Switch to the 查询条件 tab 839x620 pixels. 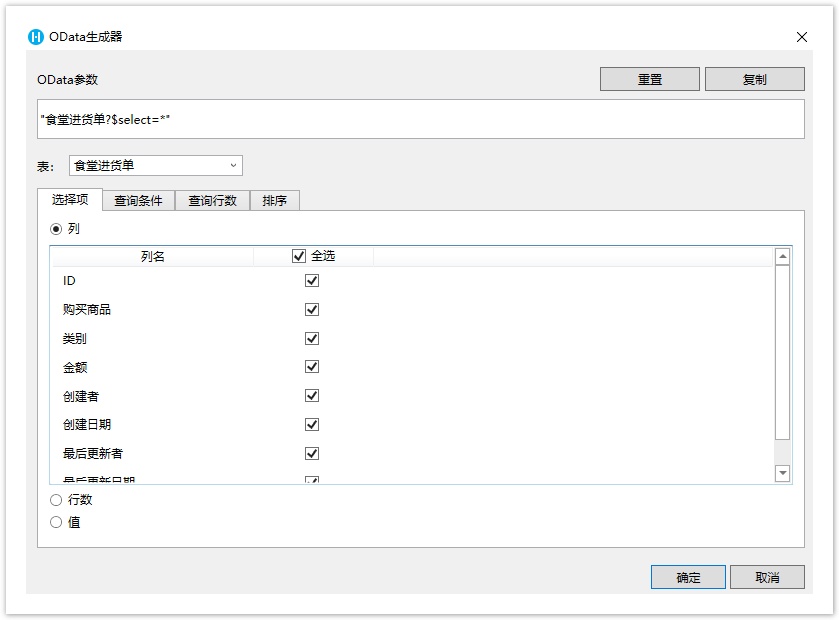click(x=138, y=200)
